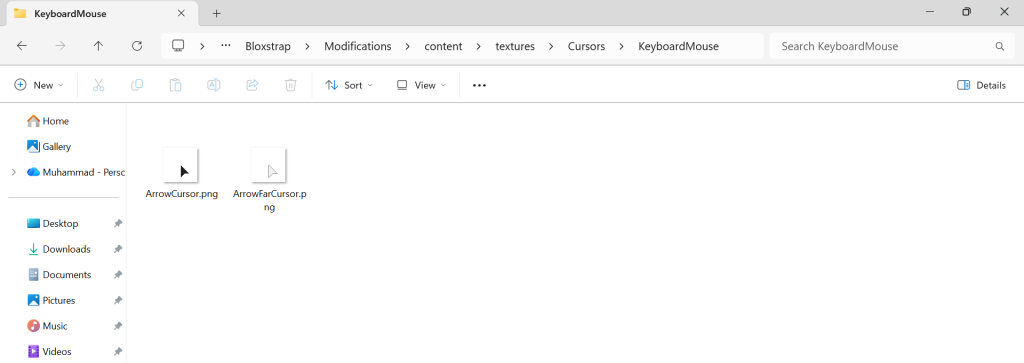
Task: Jump to textures folder in breadcrumb
Action: 515,46
